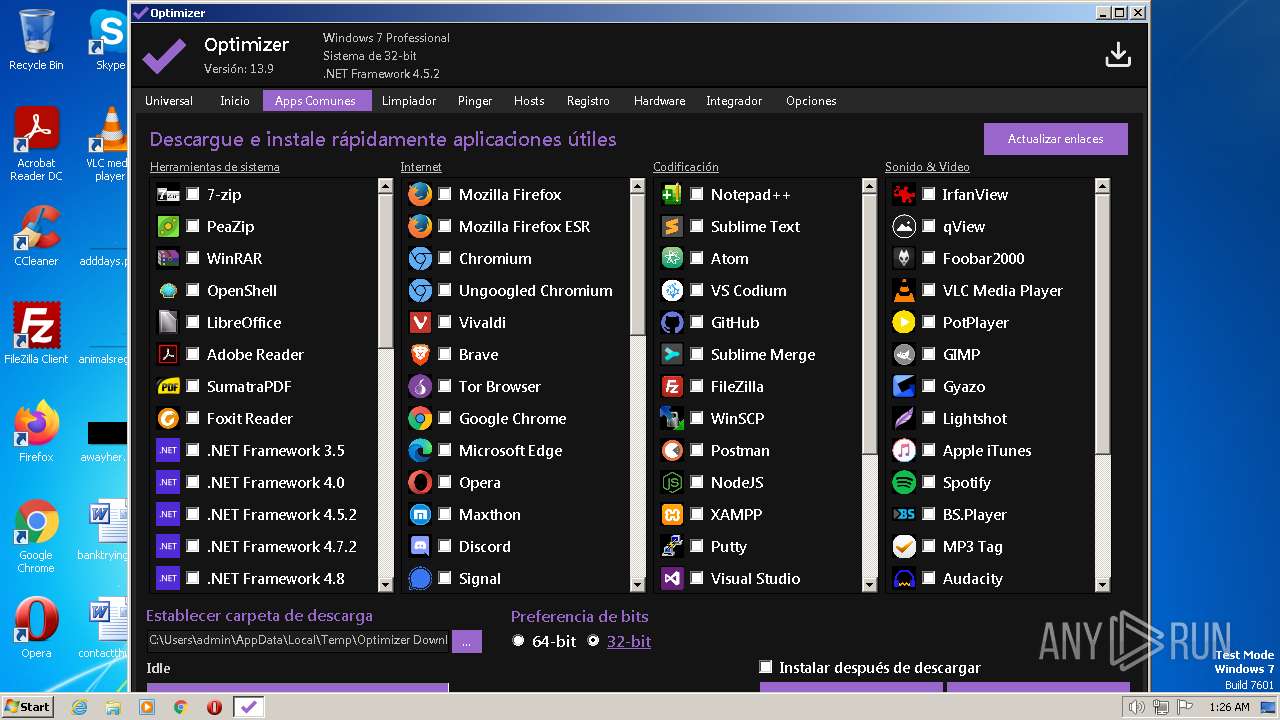Select the Audacity checkbox

[x=929, y=579]
